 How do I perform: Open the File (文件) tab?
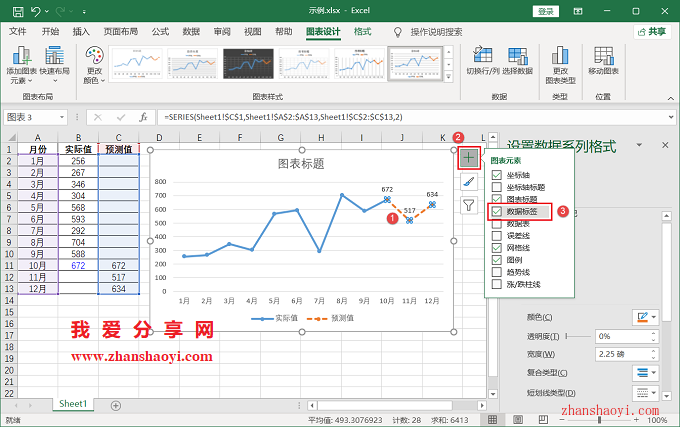pyautogui.click(x=18, y=32)
